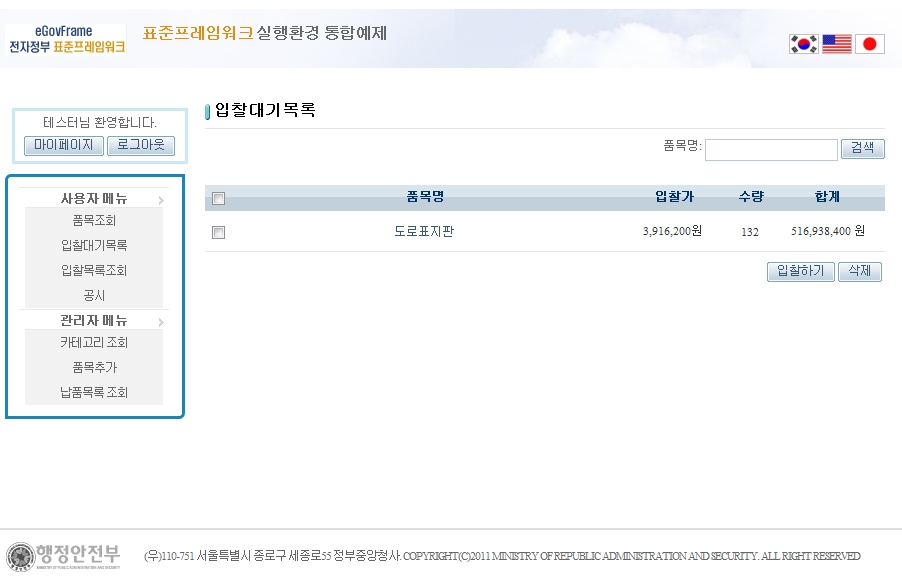Go to 입찰대기목록 in the sidebar

pyautogui.click(x=94, y=245)
